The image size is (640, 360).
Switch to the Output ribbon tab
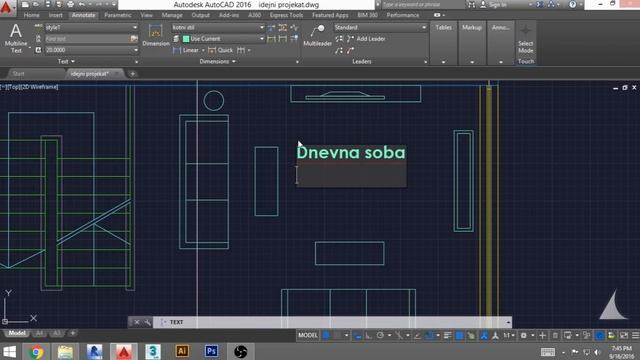[201, 15]
